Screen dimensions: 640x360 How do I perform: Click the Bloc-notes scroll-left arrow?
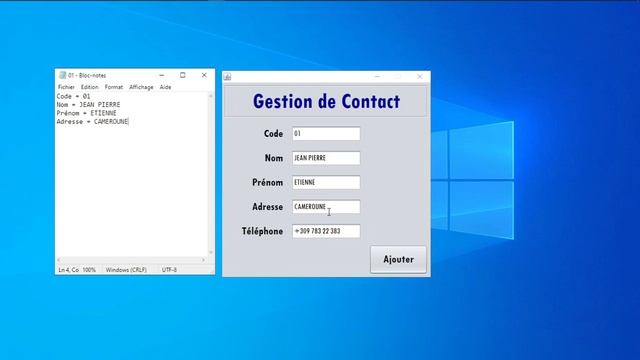59,260
